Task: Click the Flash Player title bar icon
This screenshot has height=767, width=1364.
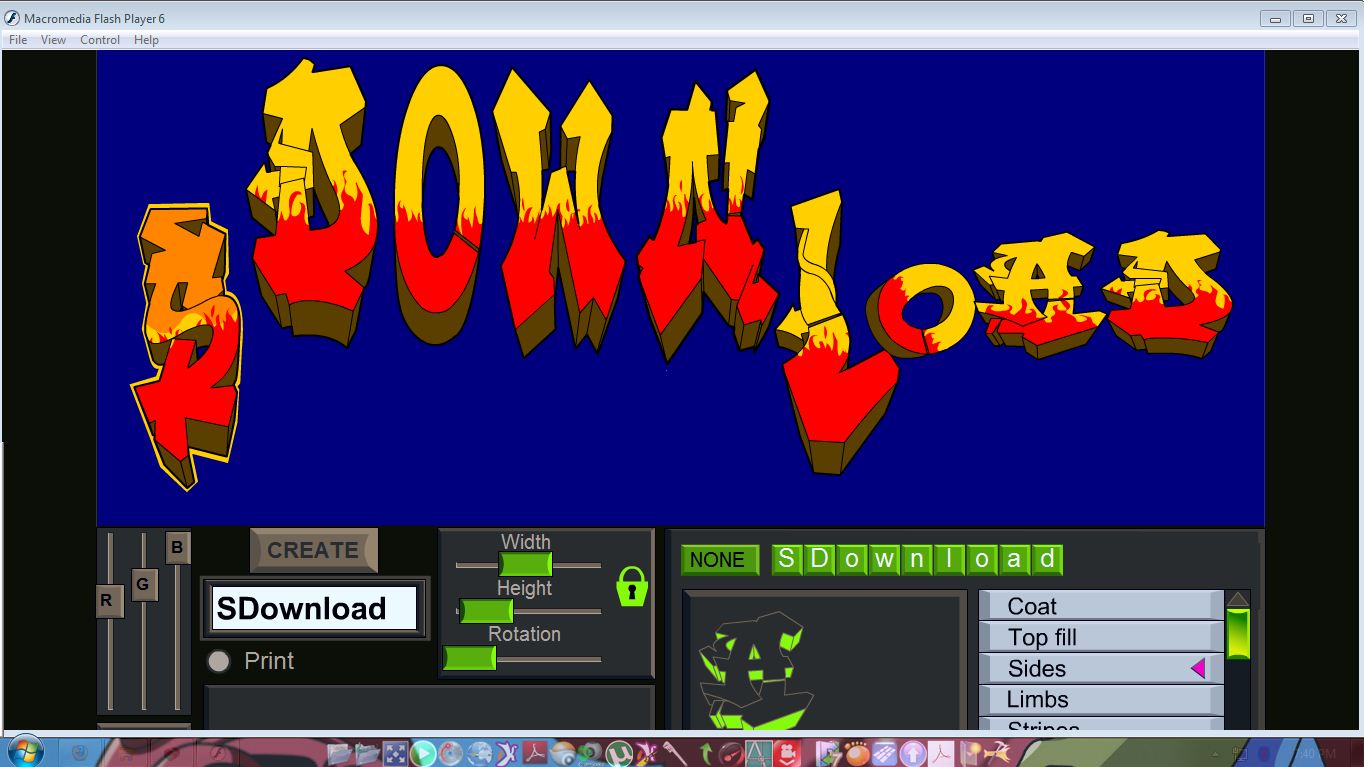Action: coord(12,18)
